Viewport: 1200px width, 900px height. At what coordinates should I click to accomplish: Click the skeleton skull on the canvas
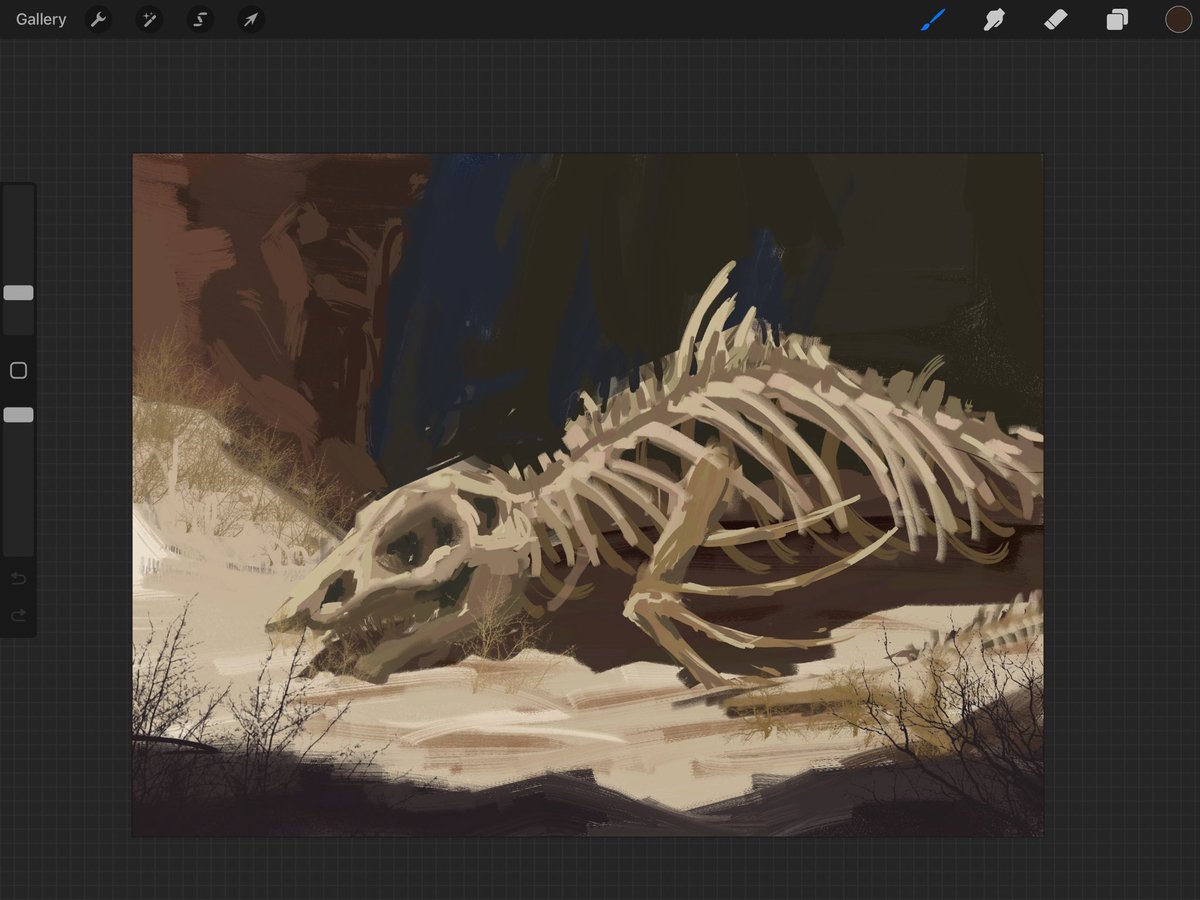[x=405, y=570]
